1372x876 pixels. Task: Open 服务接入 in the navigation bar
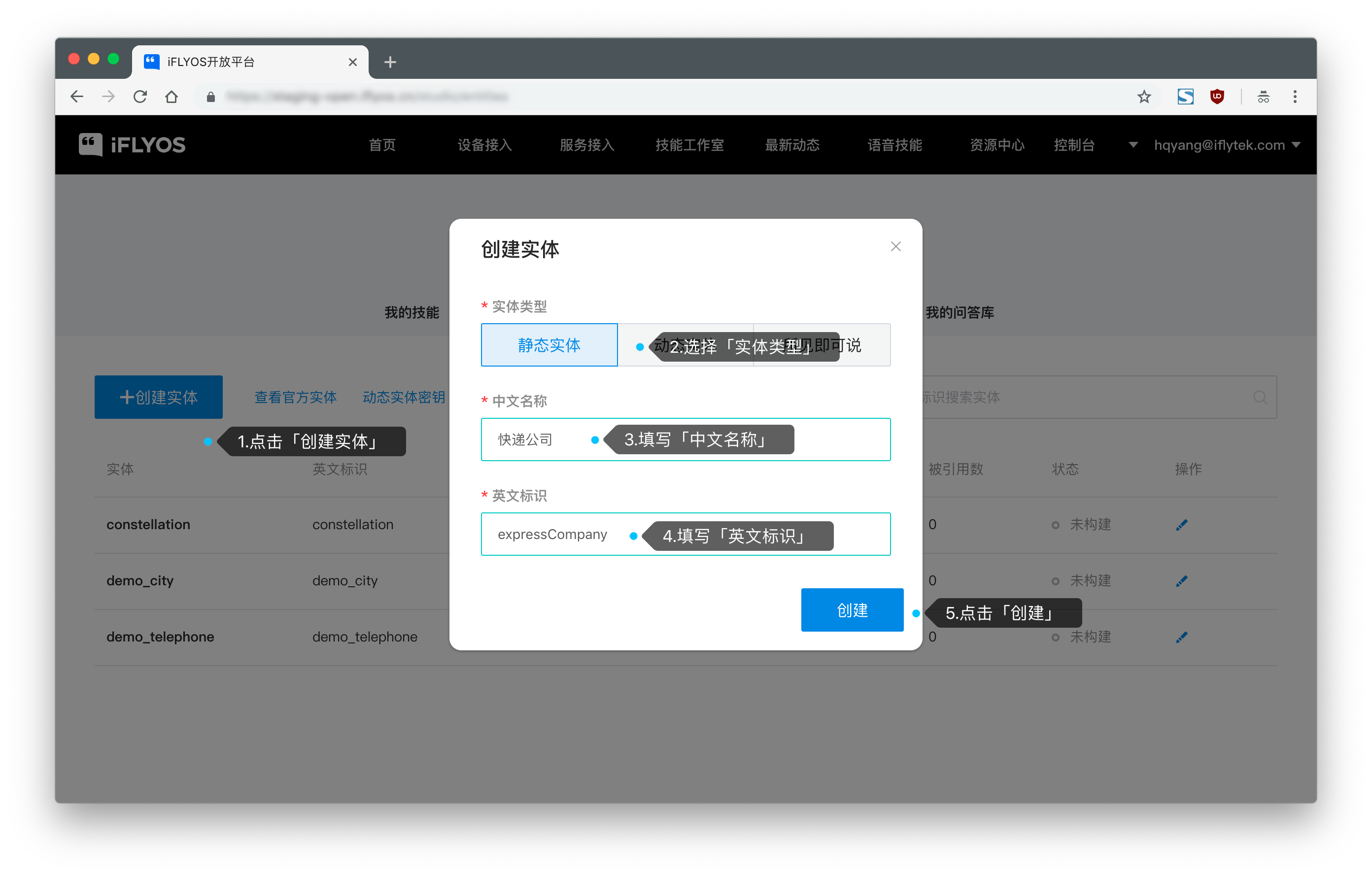point(587,145)
